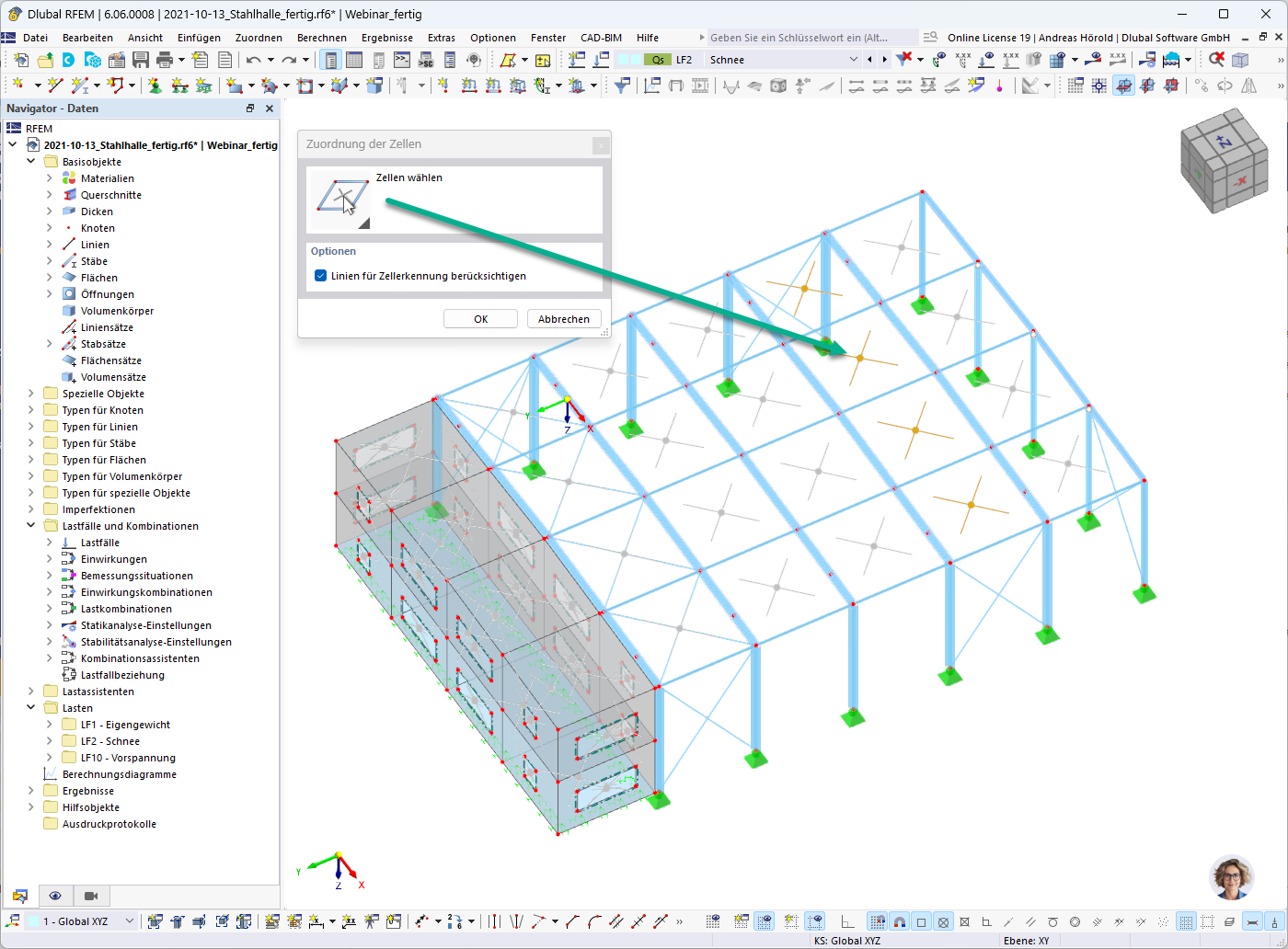Click the redo arrow icon
1288x949 pixels.
(289, 60)
